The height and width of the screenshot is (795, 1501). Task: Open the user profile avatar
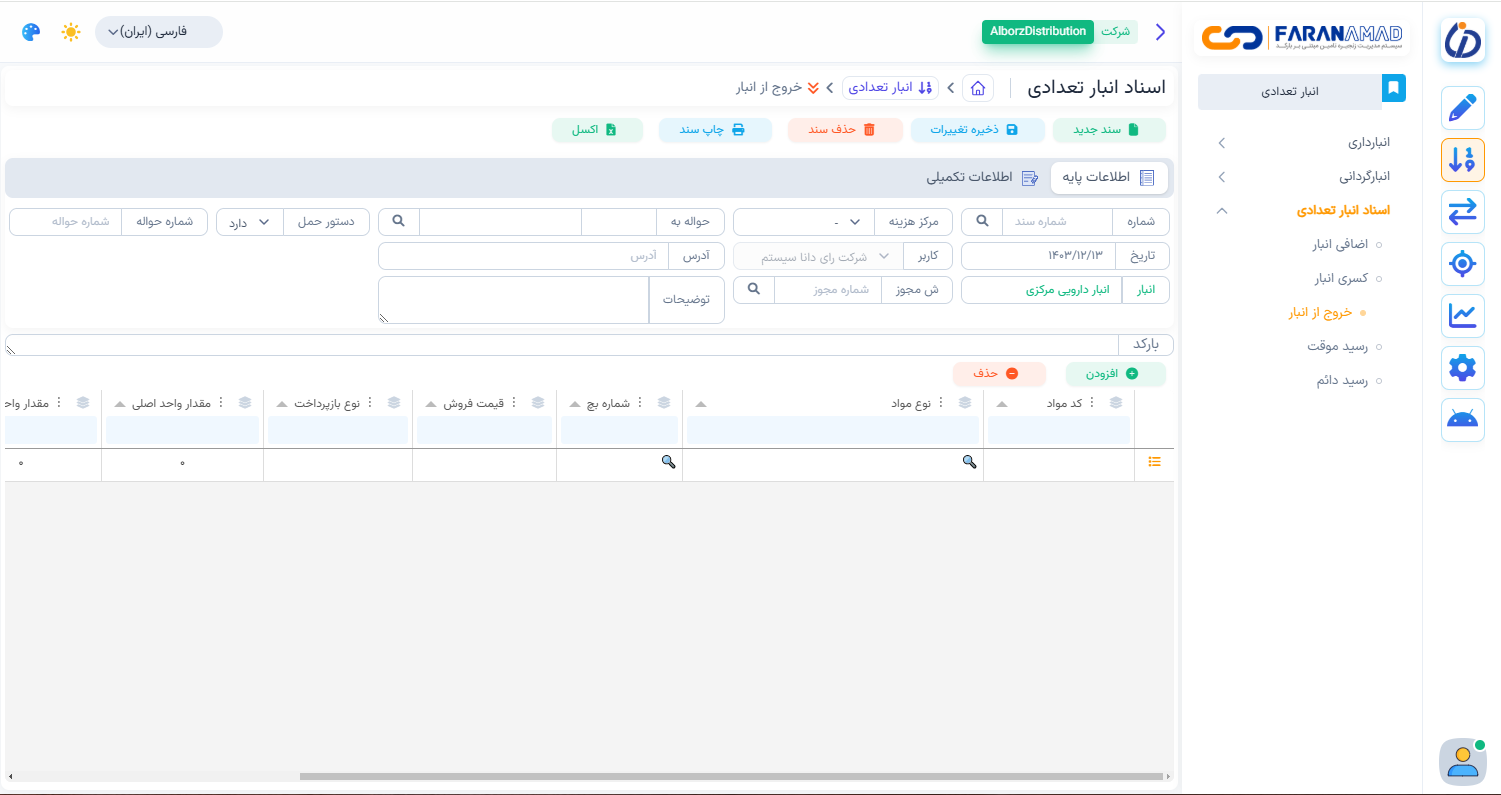[1462, 761]
